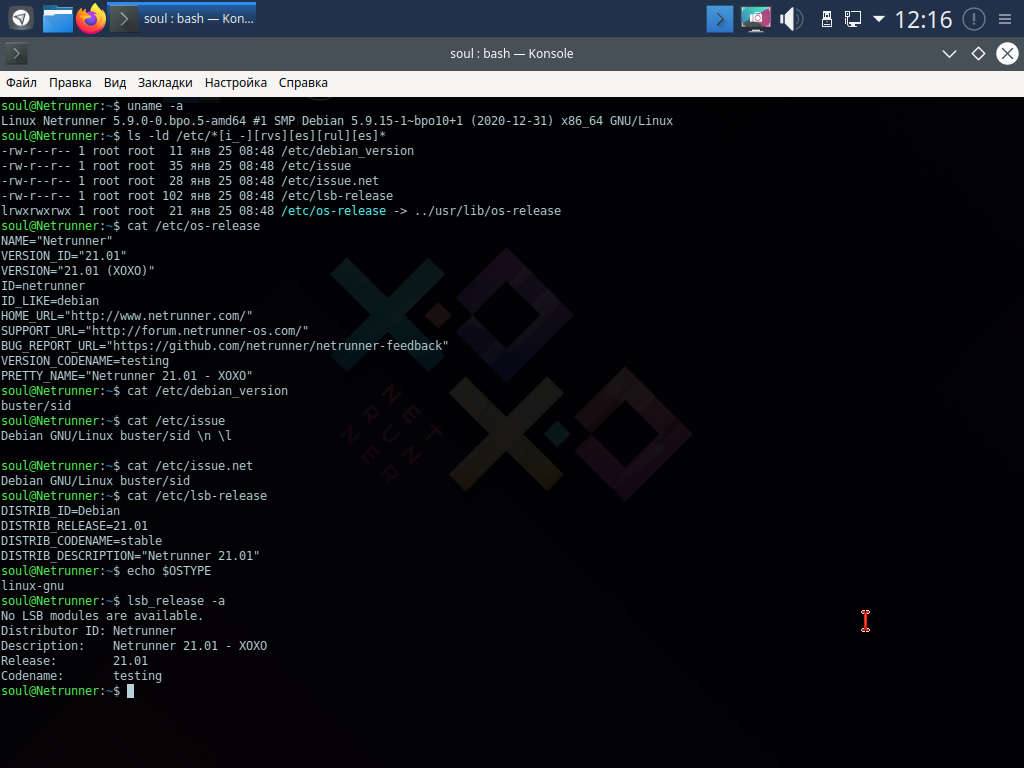Click the SUPPORT_URL forum line
1024x768 pixels.
155,331
